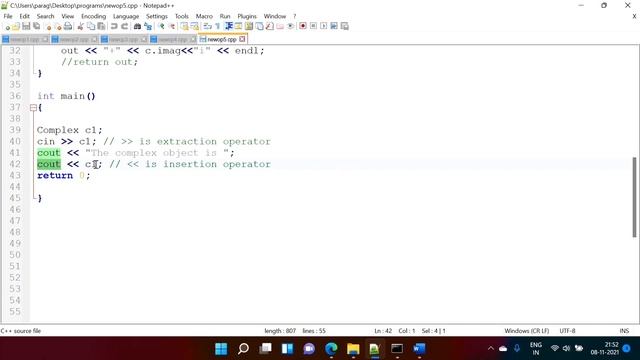The image size is (640, 360).
Task: Open the Document Map toolbar icon
Action: click(x=249, y=26)
